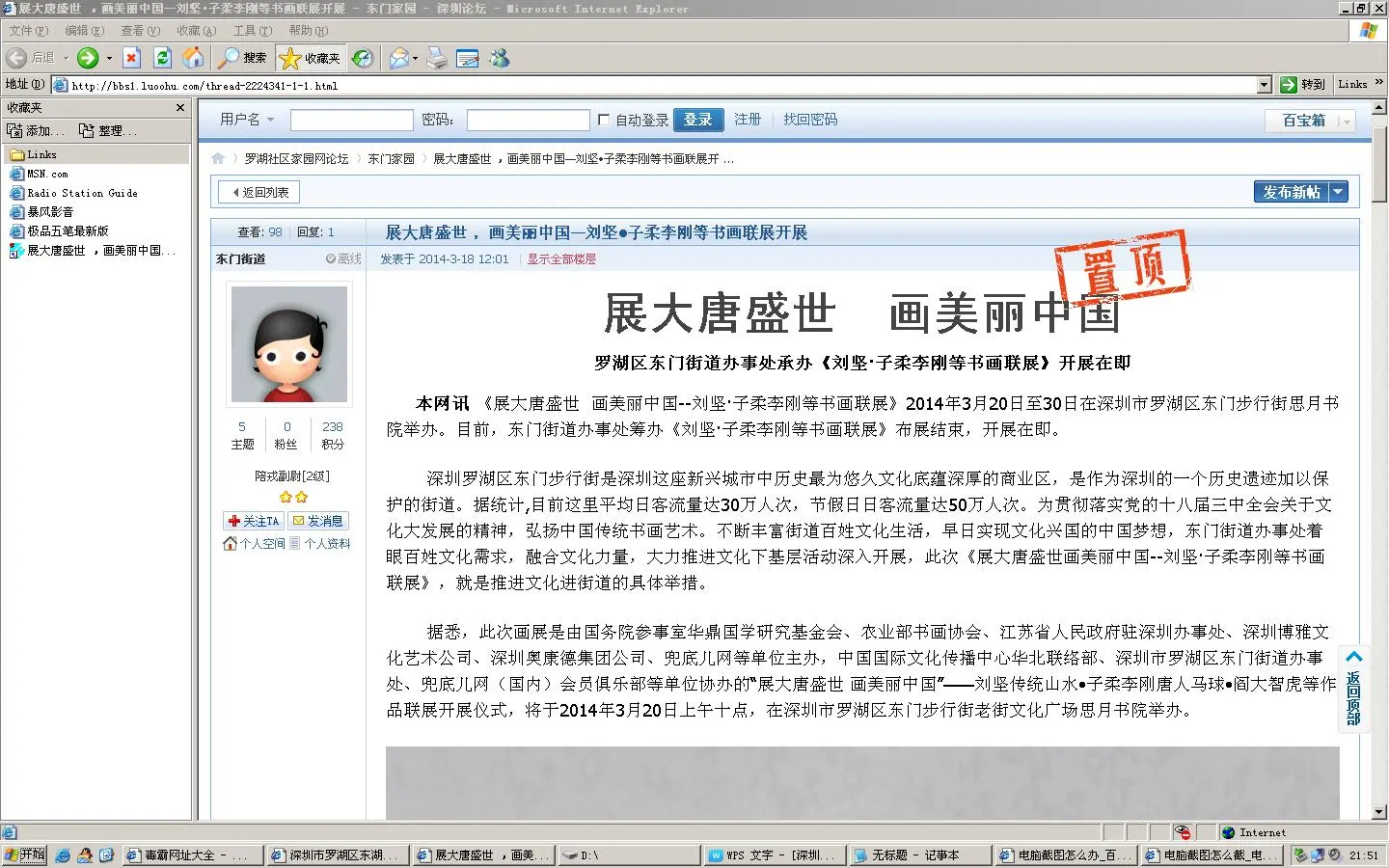Click the History icon in toolbar

pyautogui.click(x=363, y=58)
